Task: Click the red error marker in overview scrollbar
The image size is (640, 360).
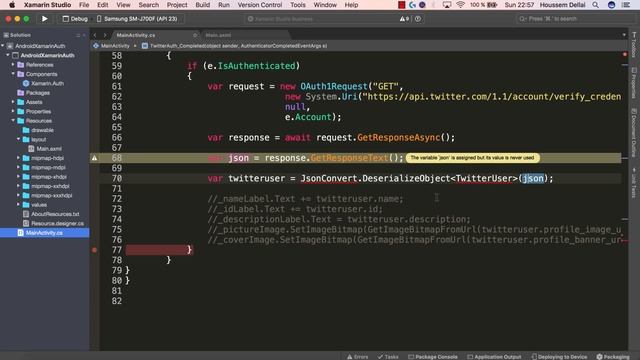Action: (x=624, y=54)
